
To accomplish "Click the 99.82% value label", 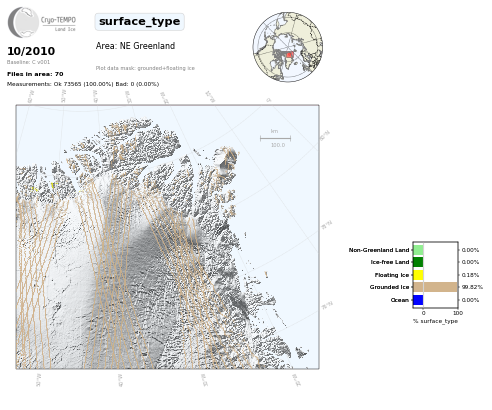I will tap(472, 287).
